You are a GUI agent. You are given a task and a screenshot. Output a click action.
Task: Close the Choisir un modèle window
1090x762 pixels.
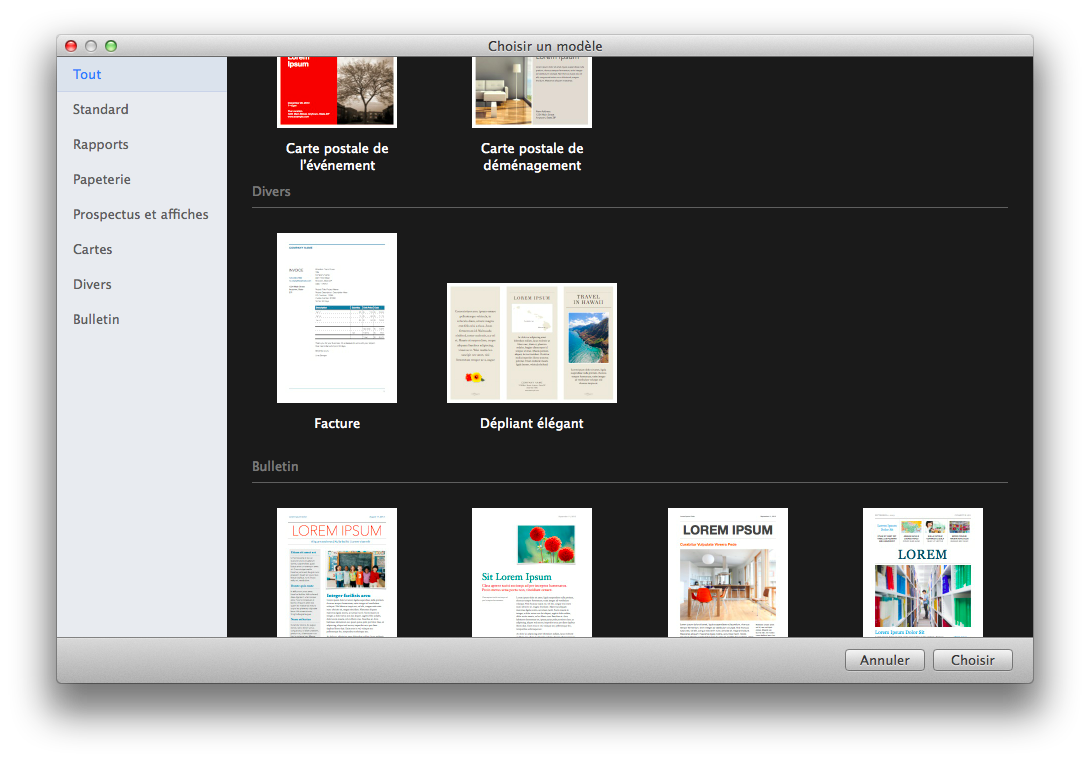click(x=71, y=46)
